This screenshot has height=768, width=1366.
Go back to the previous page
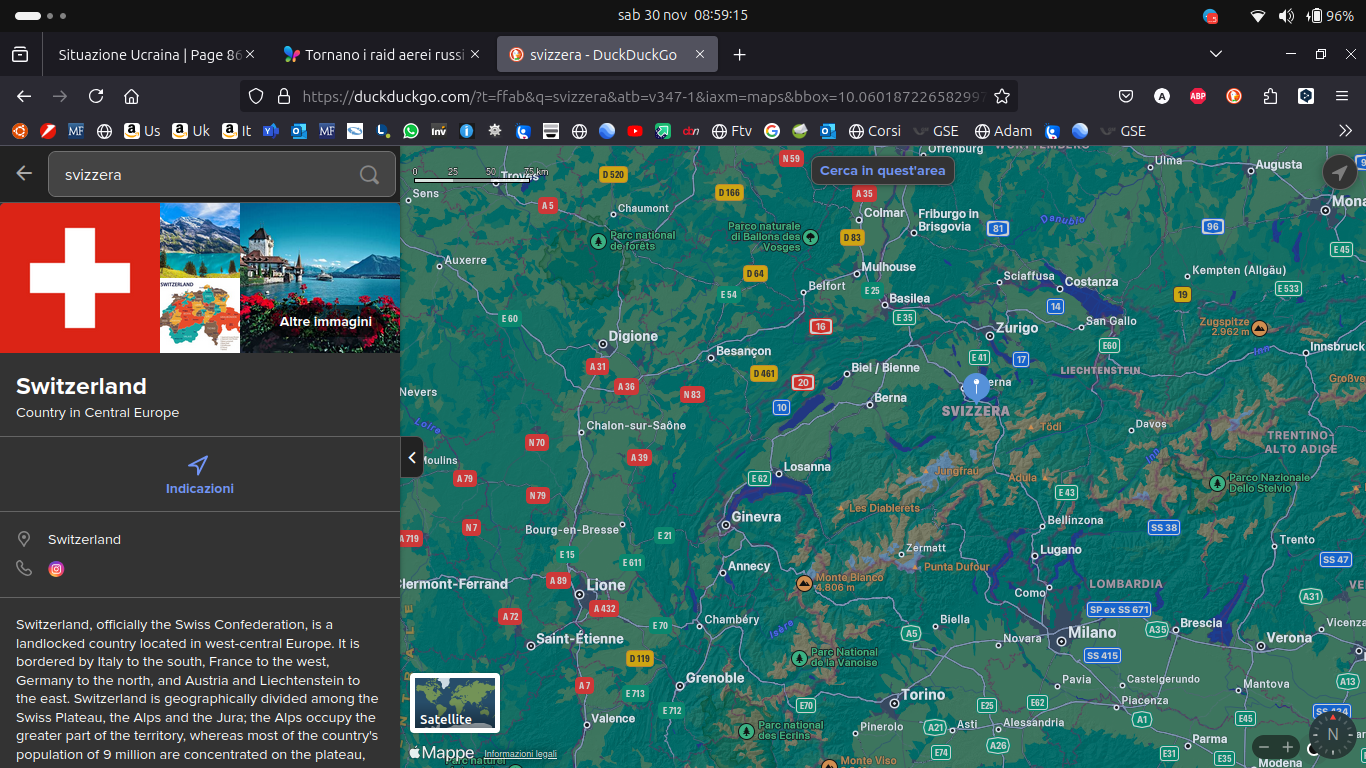click(24, 96)
